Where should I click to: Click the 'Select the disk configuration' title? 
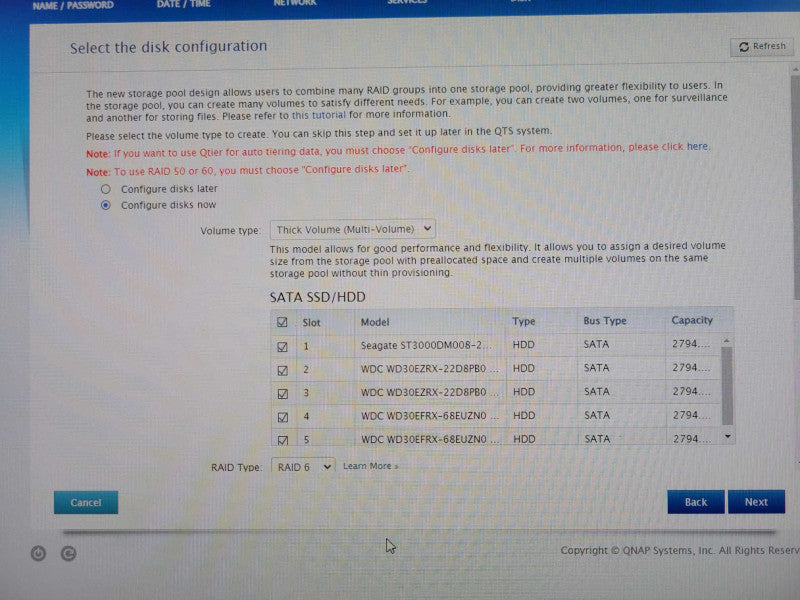(168, 47)
